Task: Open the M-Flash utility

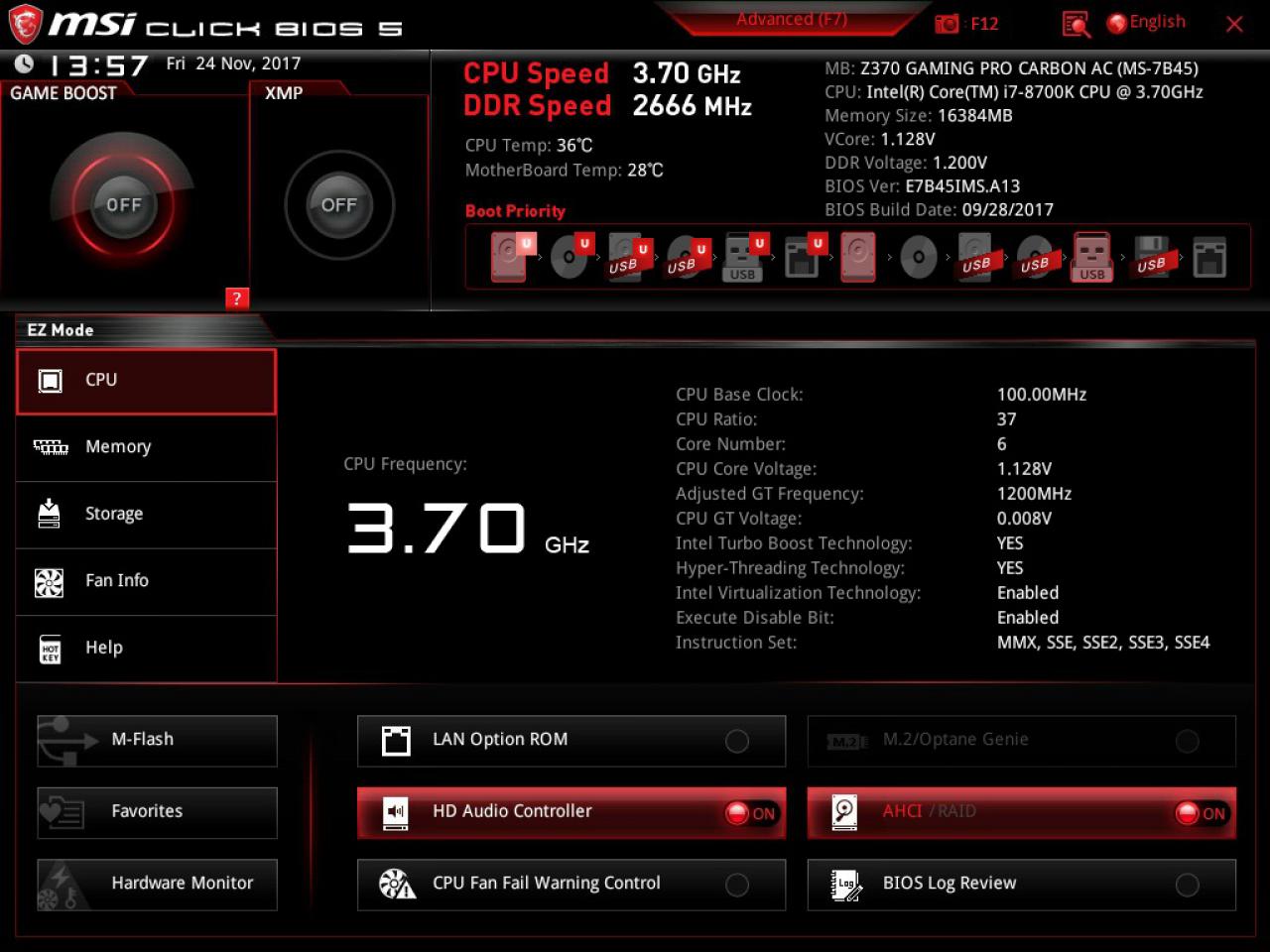Action: [x=157, y=741]
